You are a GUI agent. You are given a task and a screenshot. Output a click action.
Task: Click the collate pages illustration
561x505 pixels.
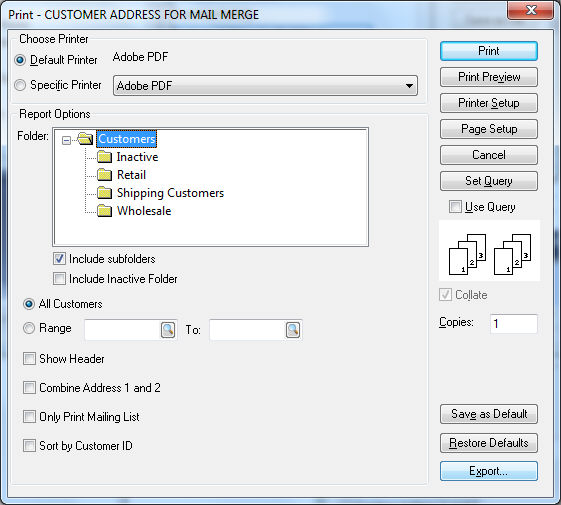[489, 251]
